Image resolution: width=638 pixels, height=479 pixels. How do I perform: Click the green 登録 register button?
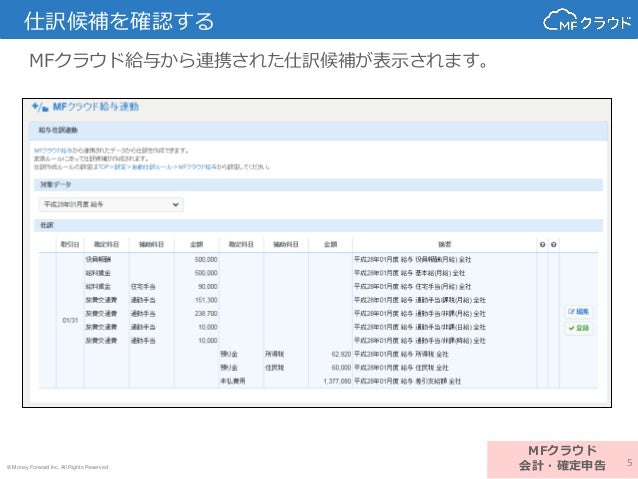[578, 328]
